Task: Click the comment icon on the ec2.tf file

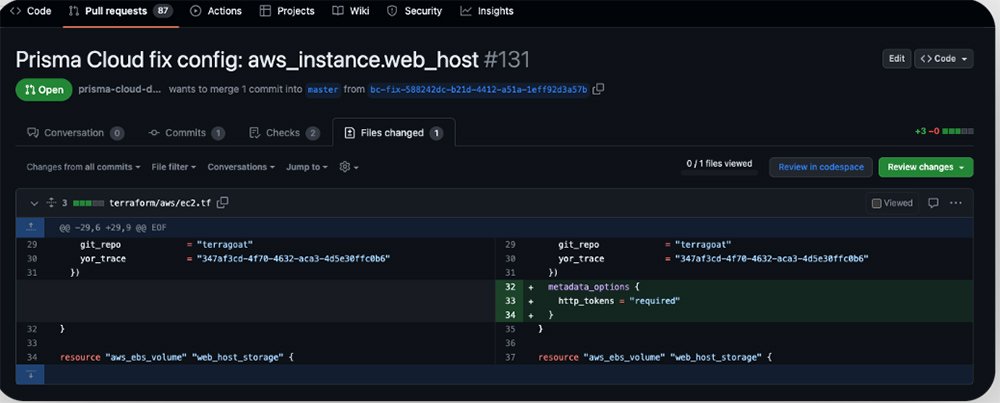Action: (932, 203)
